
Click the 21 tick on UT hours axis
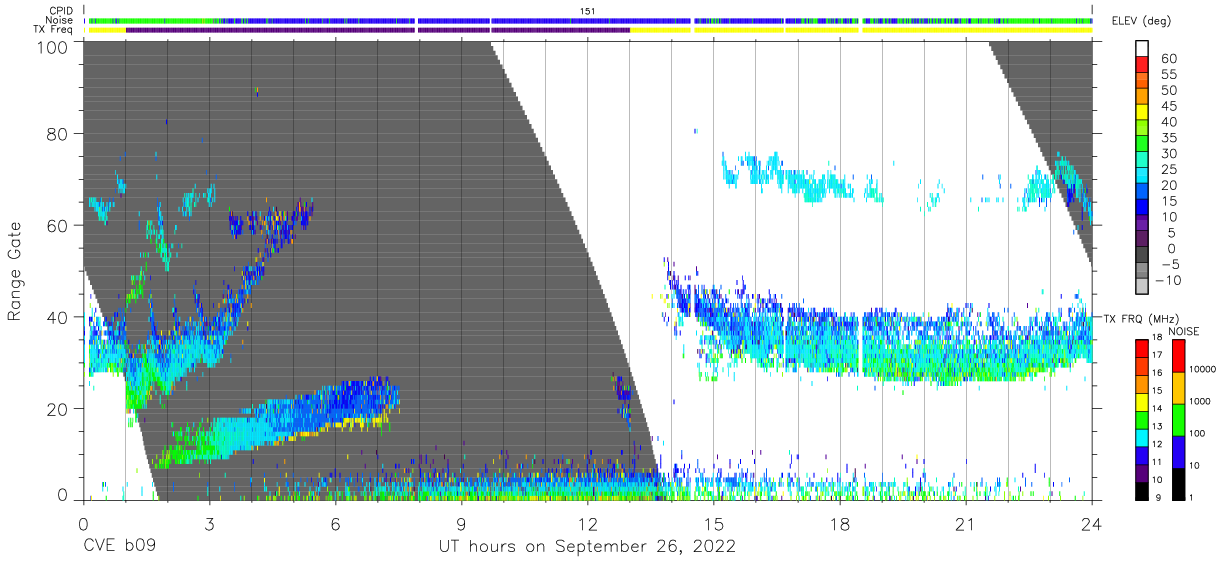965,524
